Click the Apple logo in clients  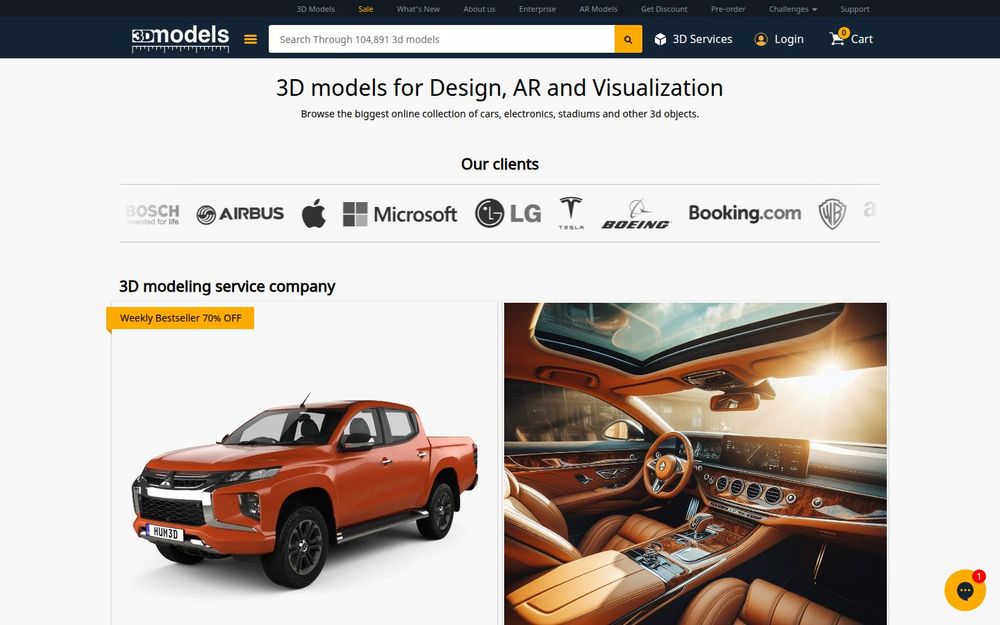314,213
